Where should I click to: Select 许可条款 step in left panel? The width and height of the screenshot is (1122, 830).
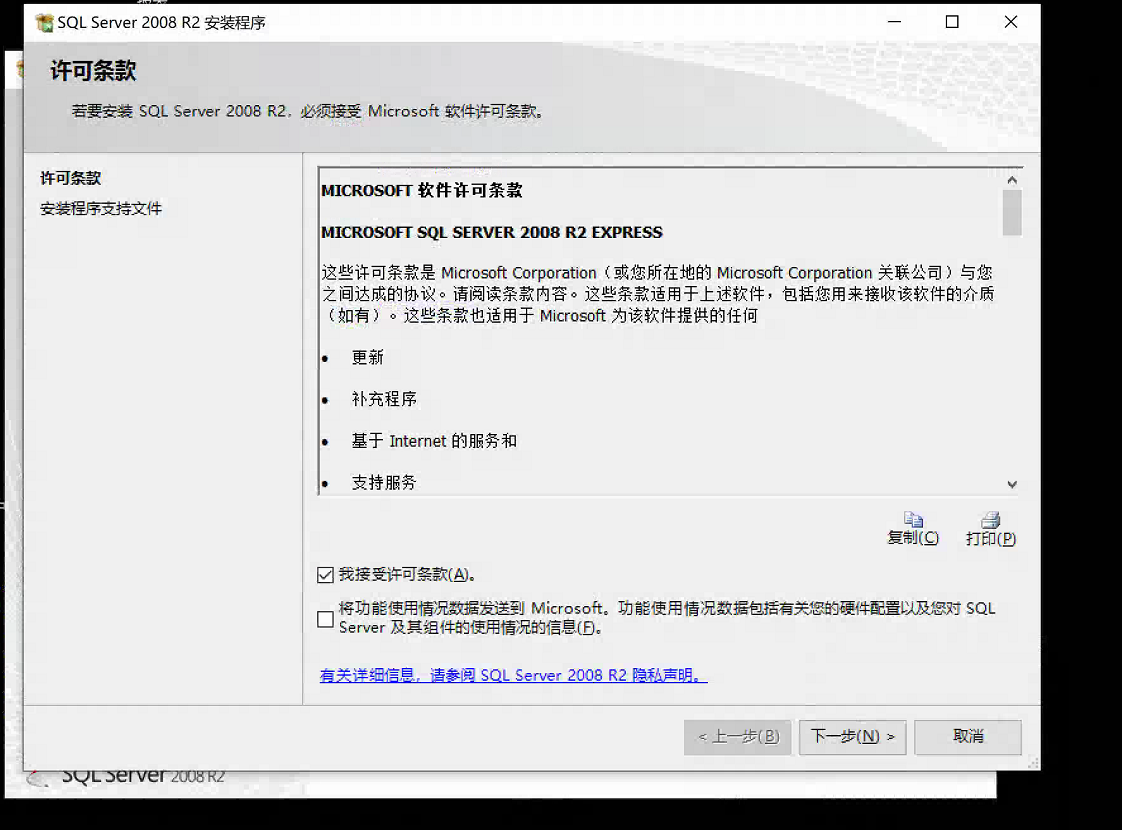point(71,178)
